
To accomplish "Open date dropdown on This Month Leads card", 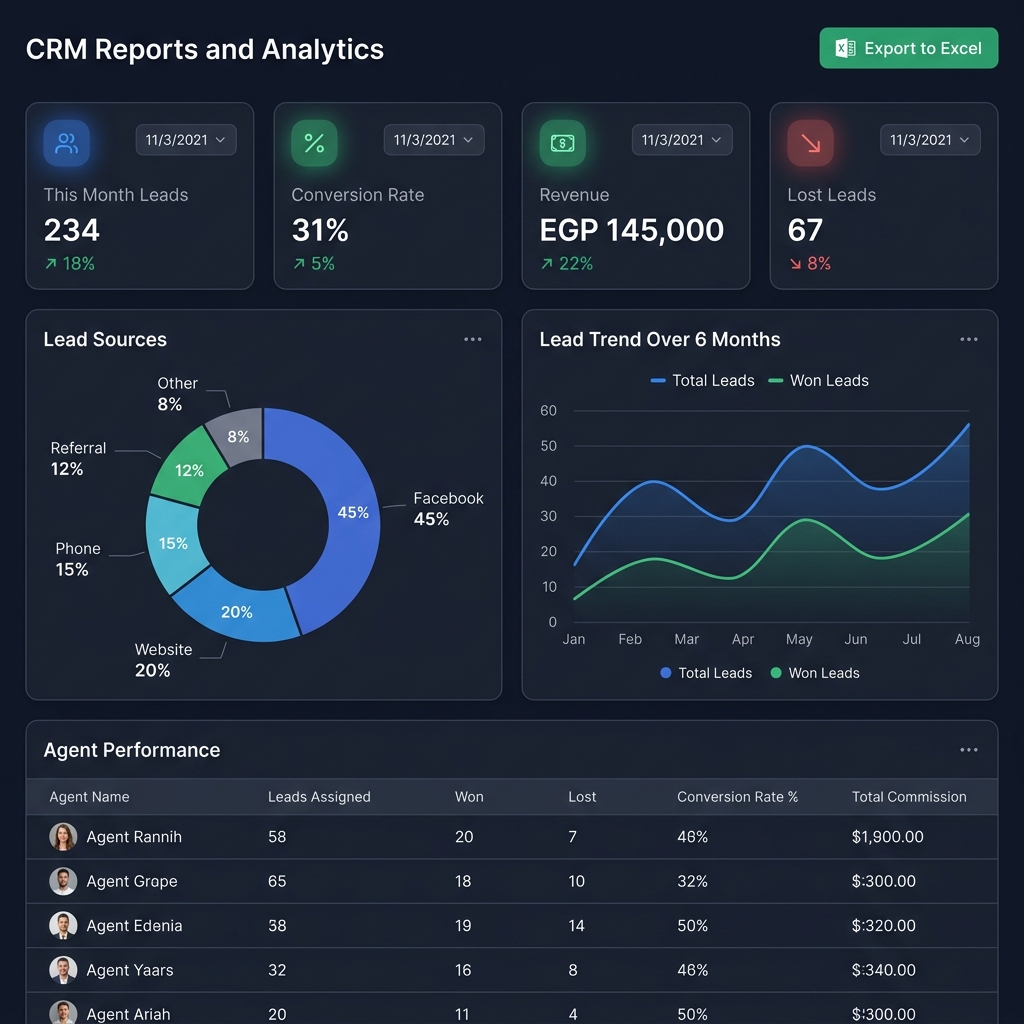I will click(x=186, y=140).
